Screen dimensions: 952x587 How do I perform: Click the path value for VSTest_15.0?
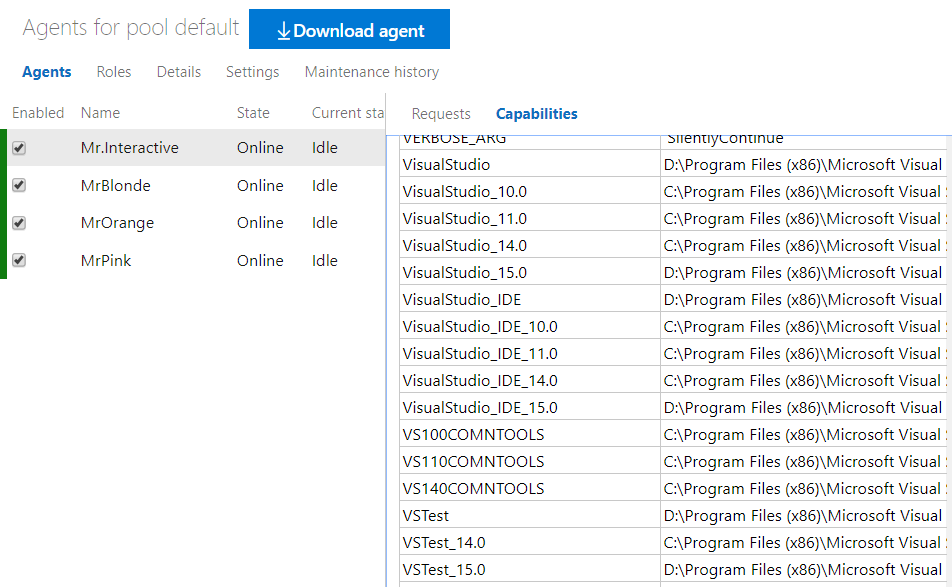(x=803, y=570)
